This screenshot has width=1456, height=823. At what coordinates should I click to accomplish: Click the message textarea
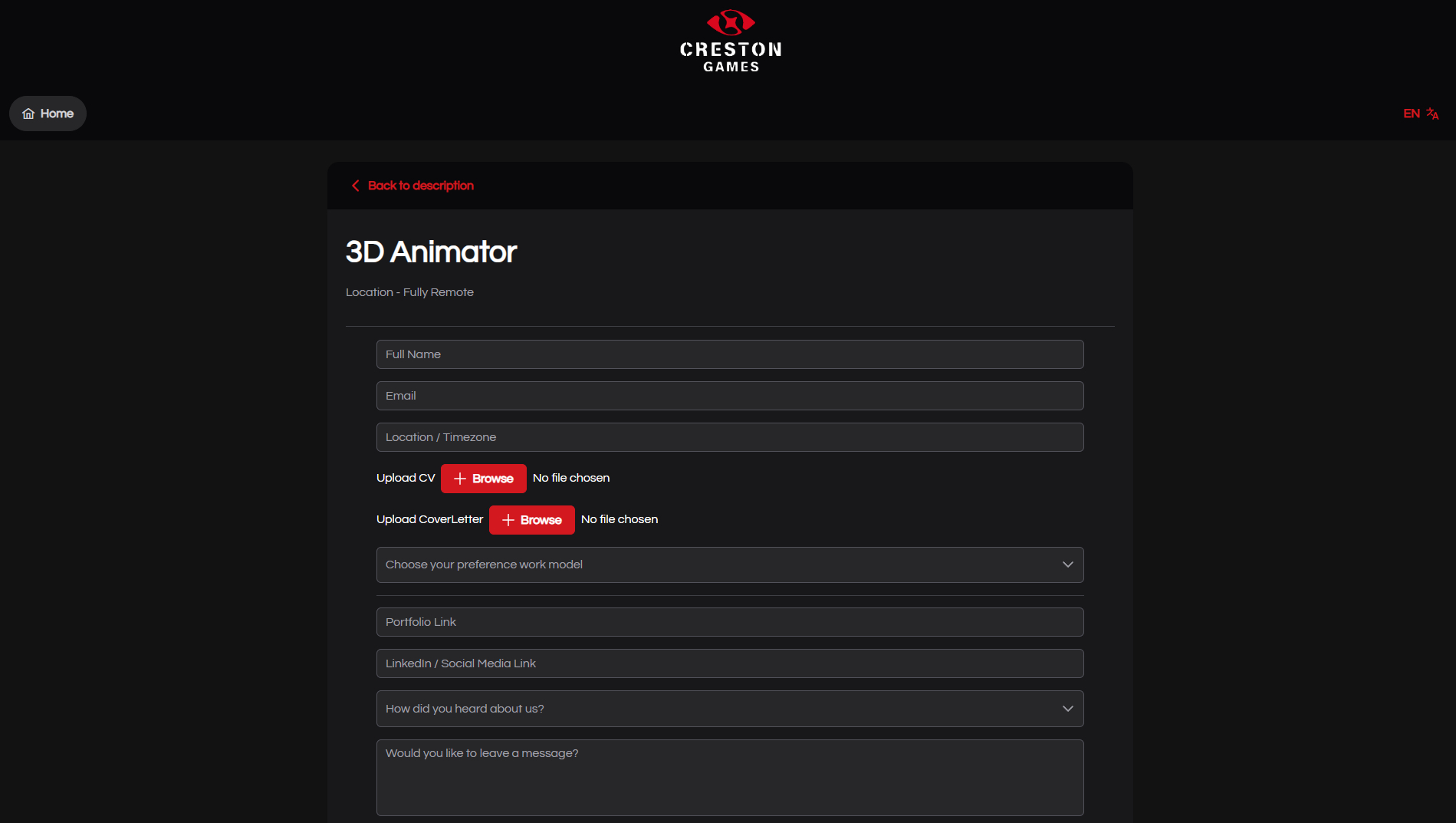point(730,778)
